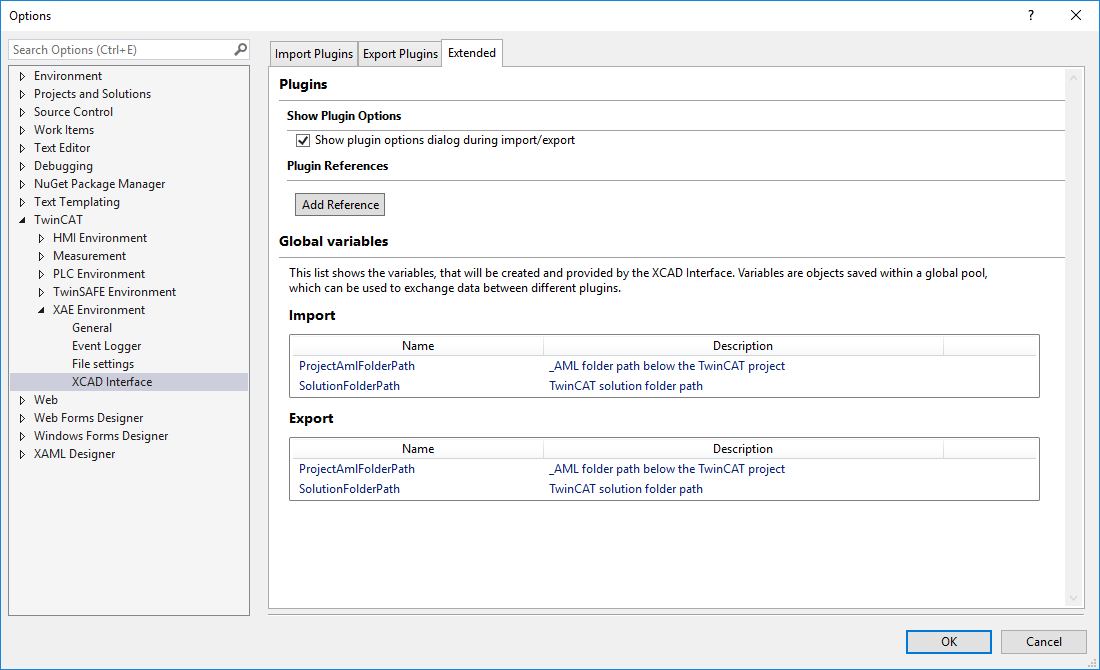Select Projects and Solutions tree item
Viewport: 1100px width, 670px height.
[x=93, y=94]
